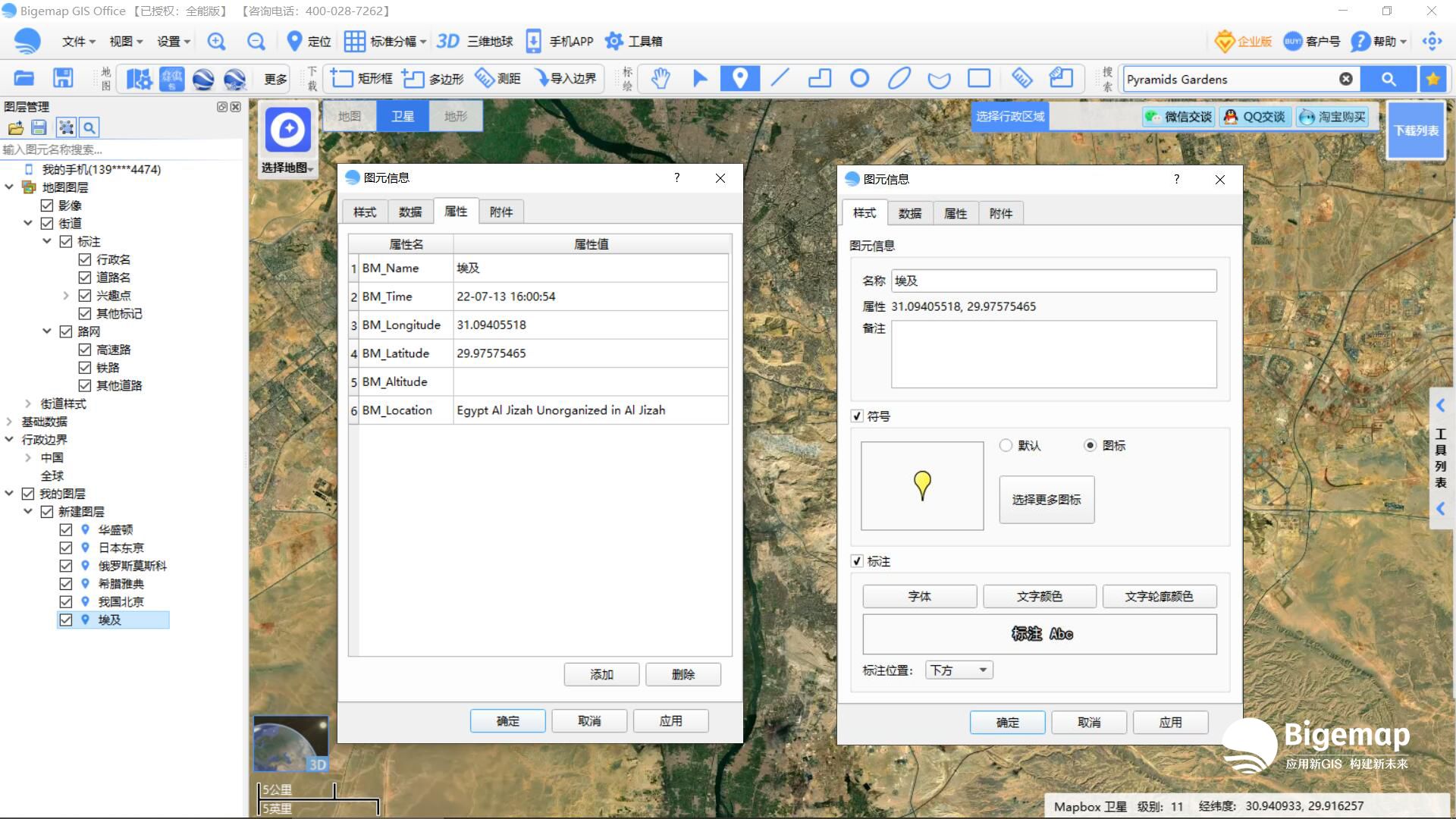Viewport: 1456px width, 819px height.
Task: Uncheck the 影像 layer checkbox
Action: point(47,206)
